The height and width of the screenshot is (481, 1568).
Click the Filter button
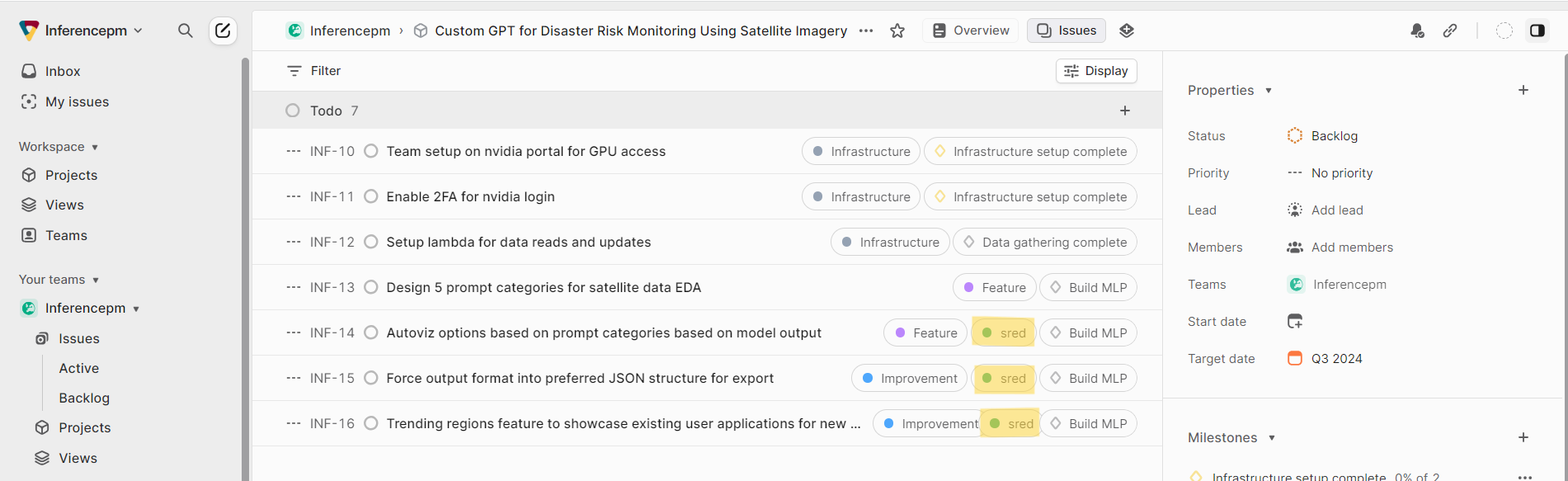pyautogui.click(x=313, y=71)
